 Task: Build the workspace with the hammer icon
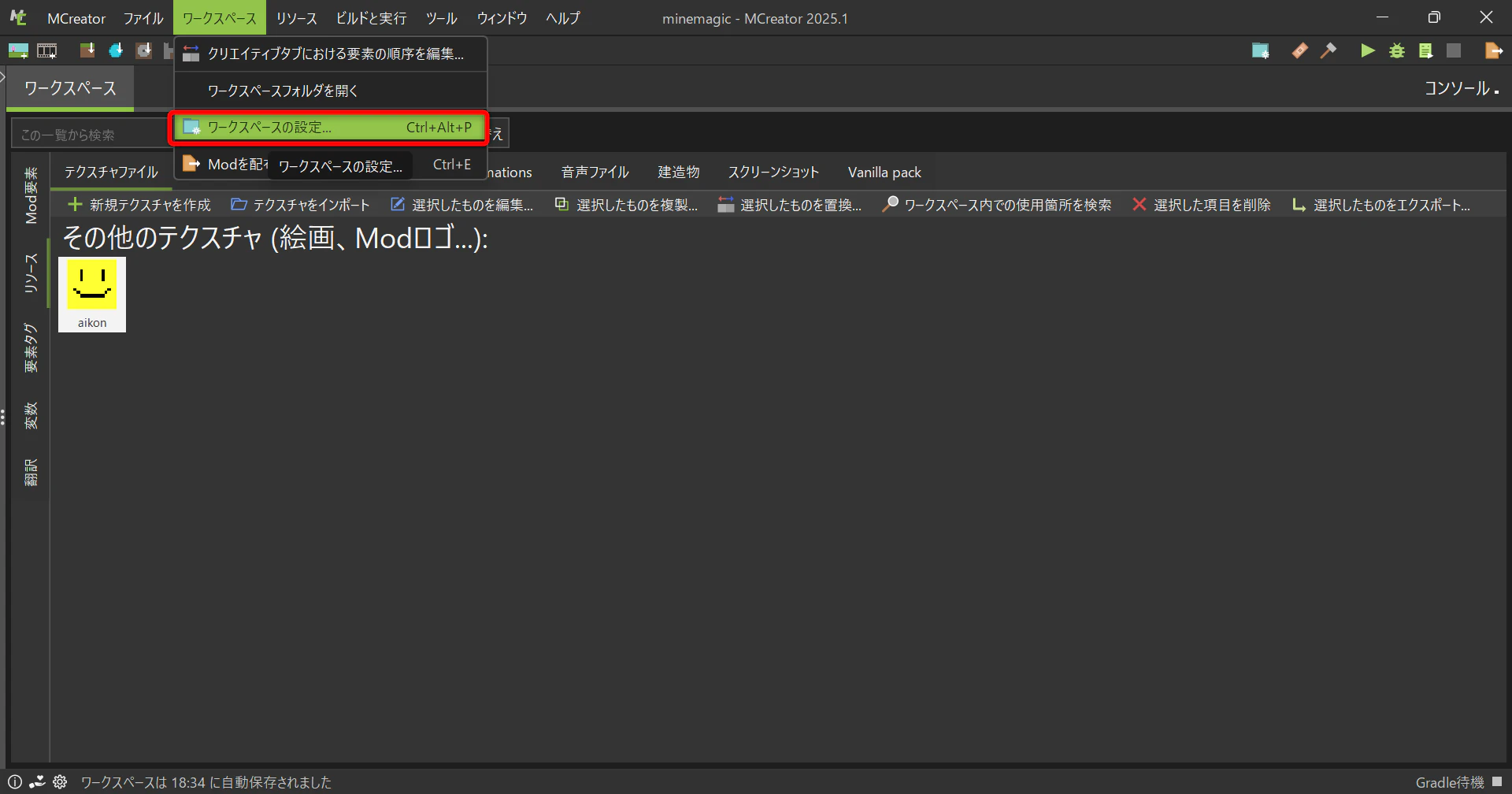1329,51
